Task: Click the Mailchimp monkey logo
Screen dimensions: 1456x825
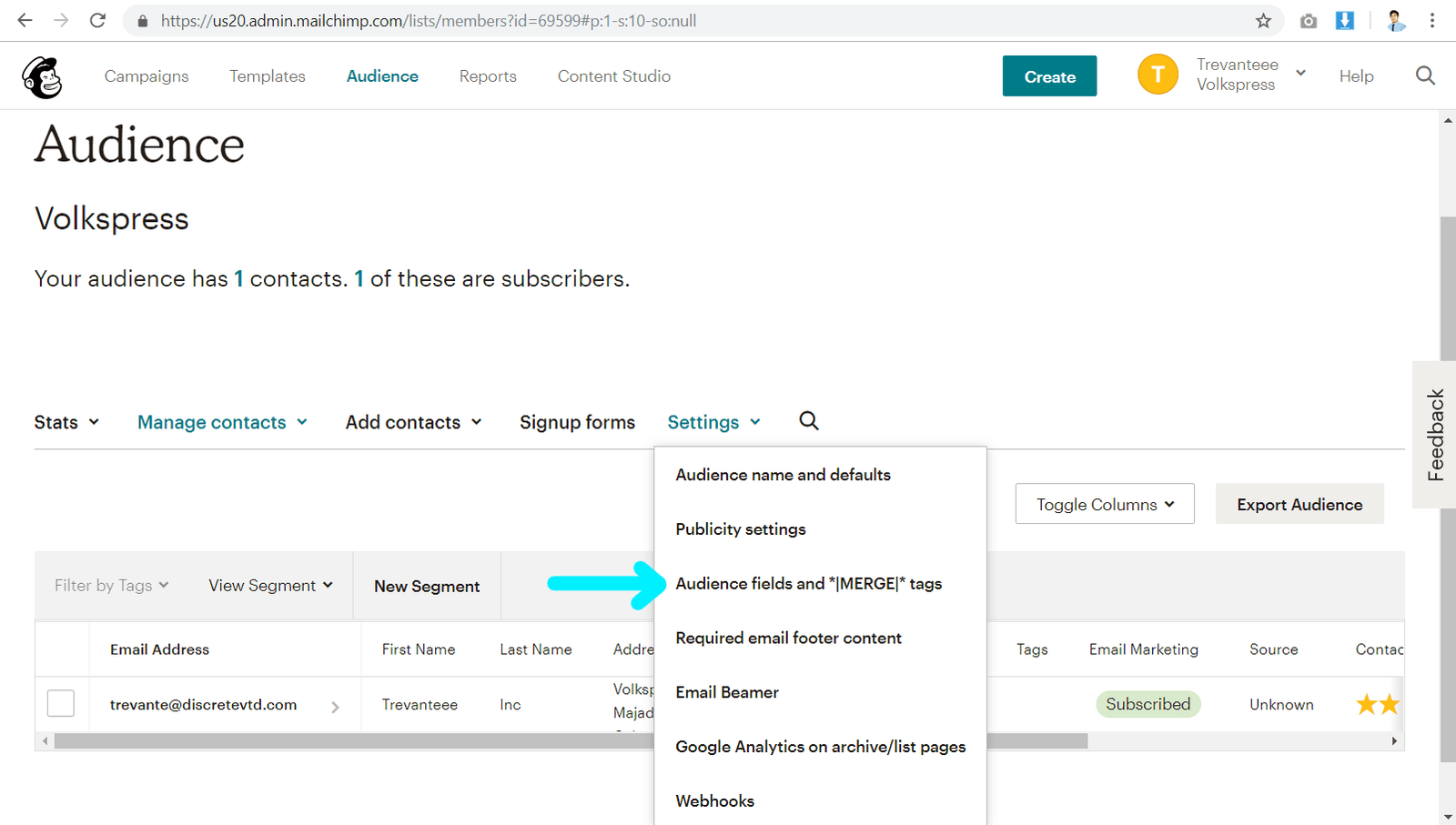Action: [42, 76]
